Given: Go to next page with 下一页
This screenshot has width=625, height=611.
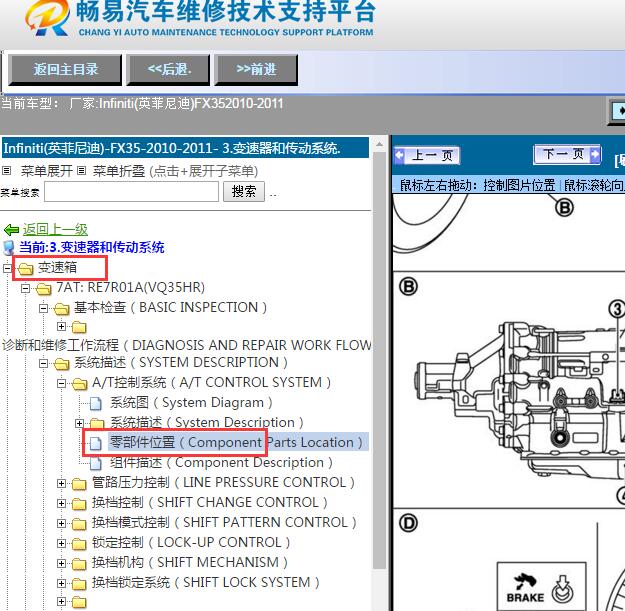Looking at the screenshot, I should [567, 154].
